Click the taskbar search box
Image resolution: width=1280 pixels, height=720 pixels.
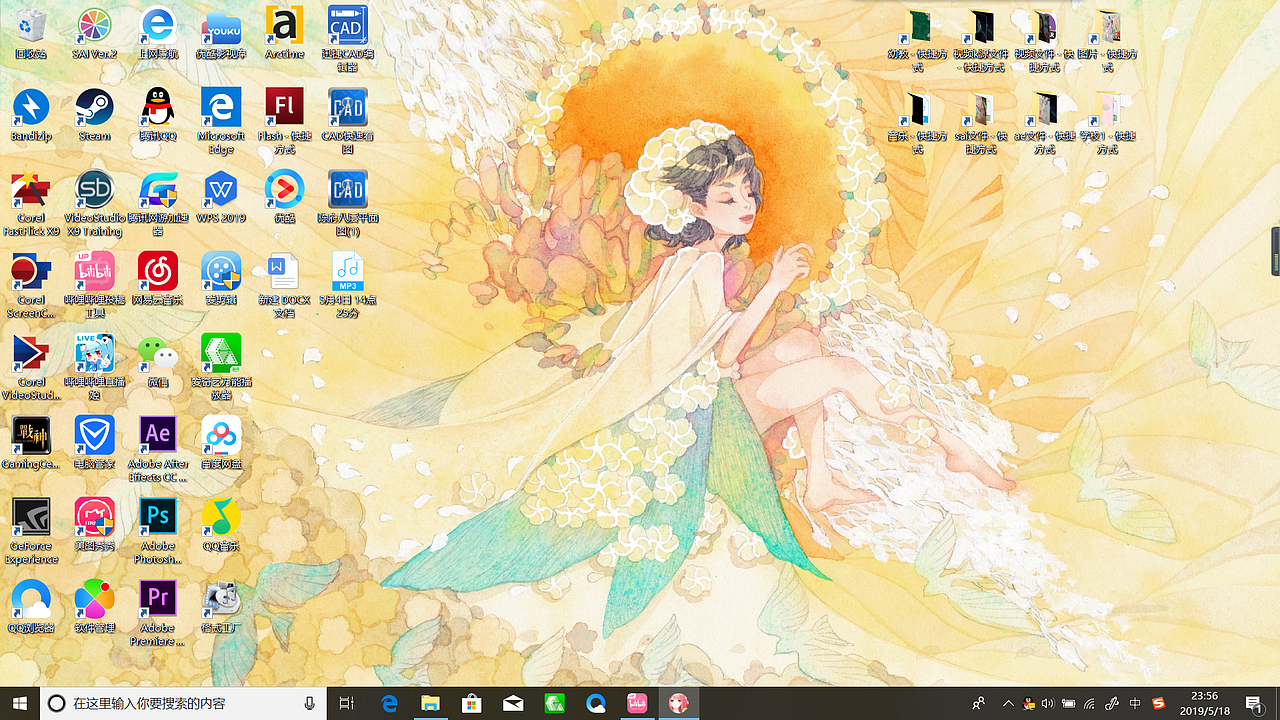[183, 703]
